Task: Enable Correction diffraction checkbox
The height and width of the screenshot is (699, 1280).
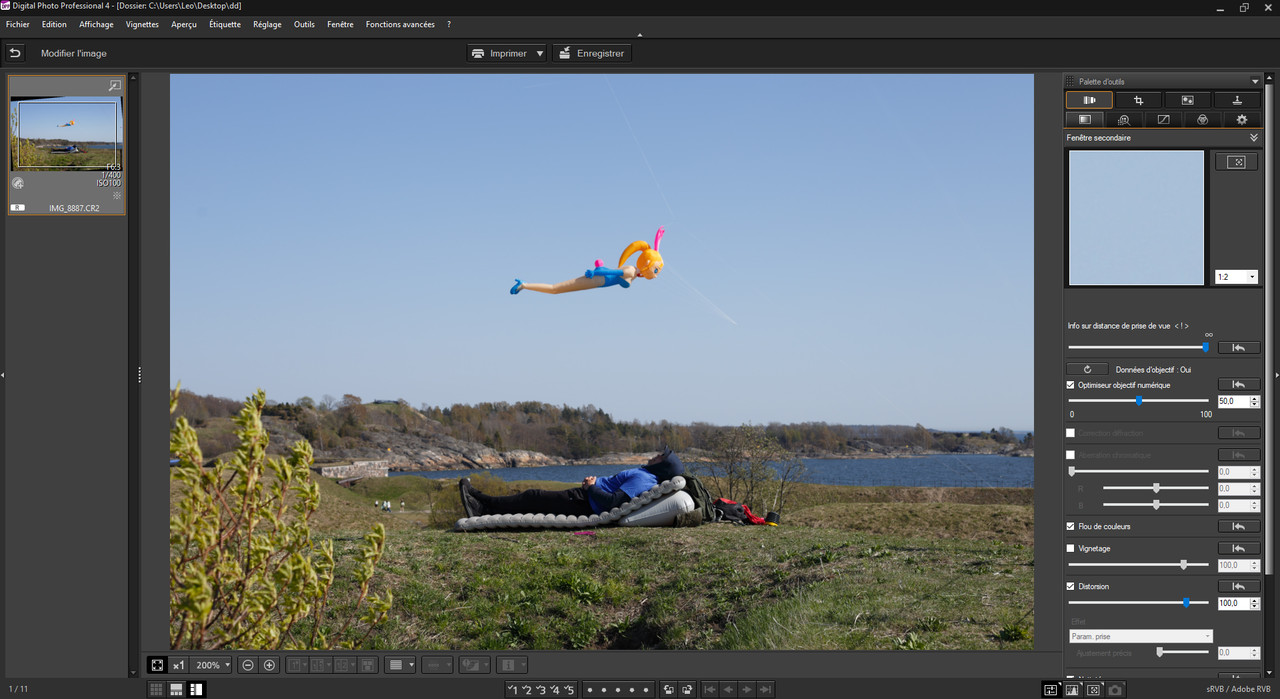Action: click(1071, 433)
